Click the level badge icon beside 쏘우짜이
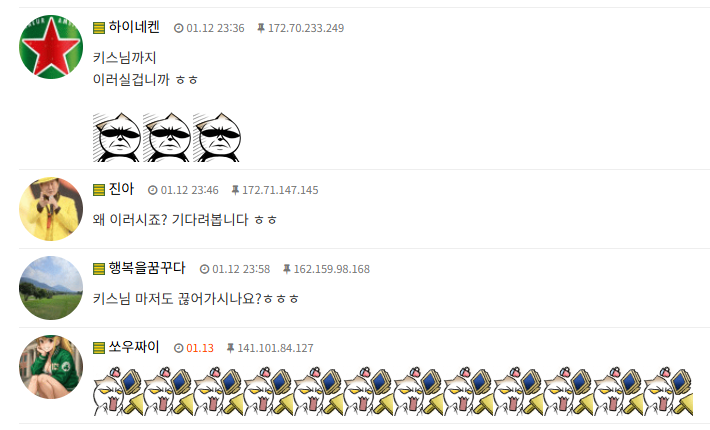Viewport: 710px width, 430px height. (x=99, y=348)
